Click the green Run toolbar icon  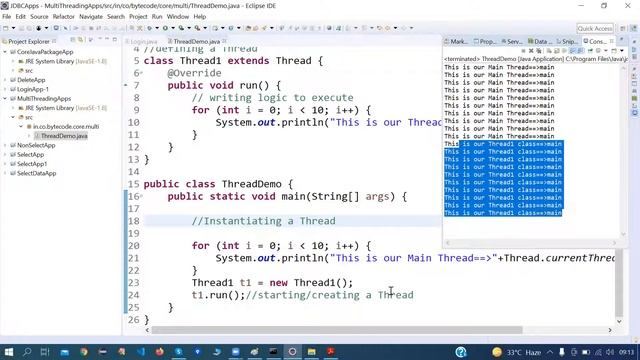pyautogui.click(x=165, y=28)
